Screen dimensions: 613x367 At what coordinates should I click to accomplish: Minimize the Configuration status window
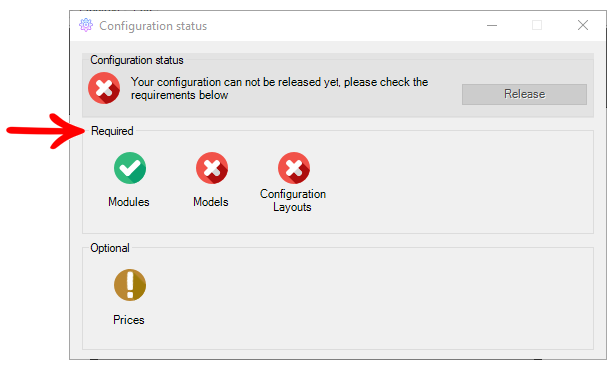(492, 25)
